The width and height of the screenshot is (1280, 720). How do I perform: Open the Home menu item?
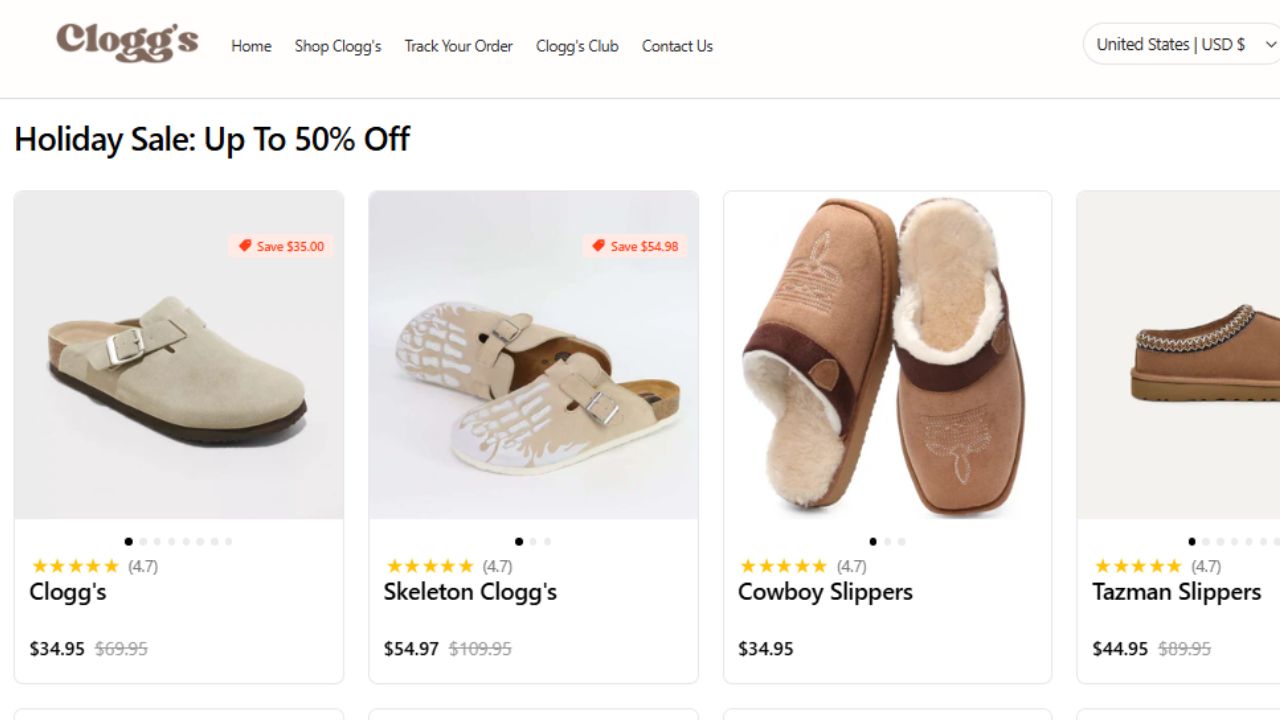251,46
